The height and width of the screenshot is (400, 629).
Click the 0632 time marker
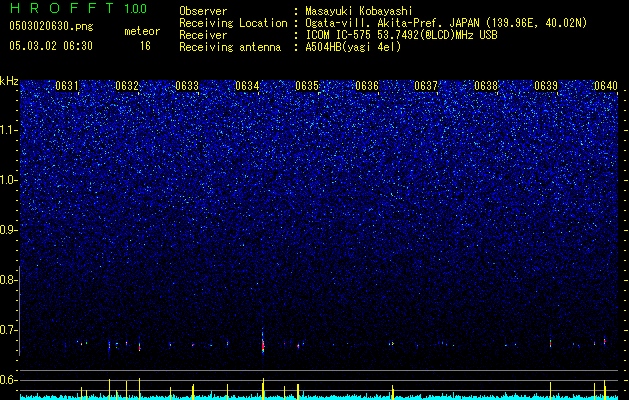(x=127, y=86)
